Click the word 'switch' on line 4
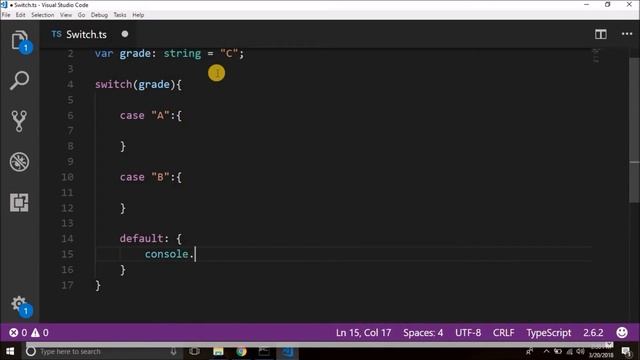This screenshot has width=640, height=360. pyautogui.click(x=113, y=84)
